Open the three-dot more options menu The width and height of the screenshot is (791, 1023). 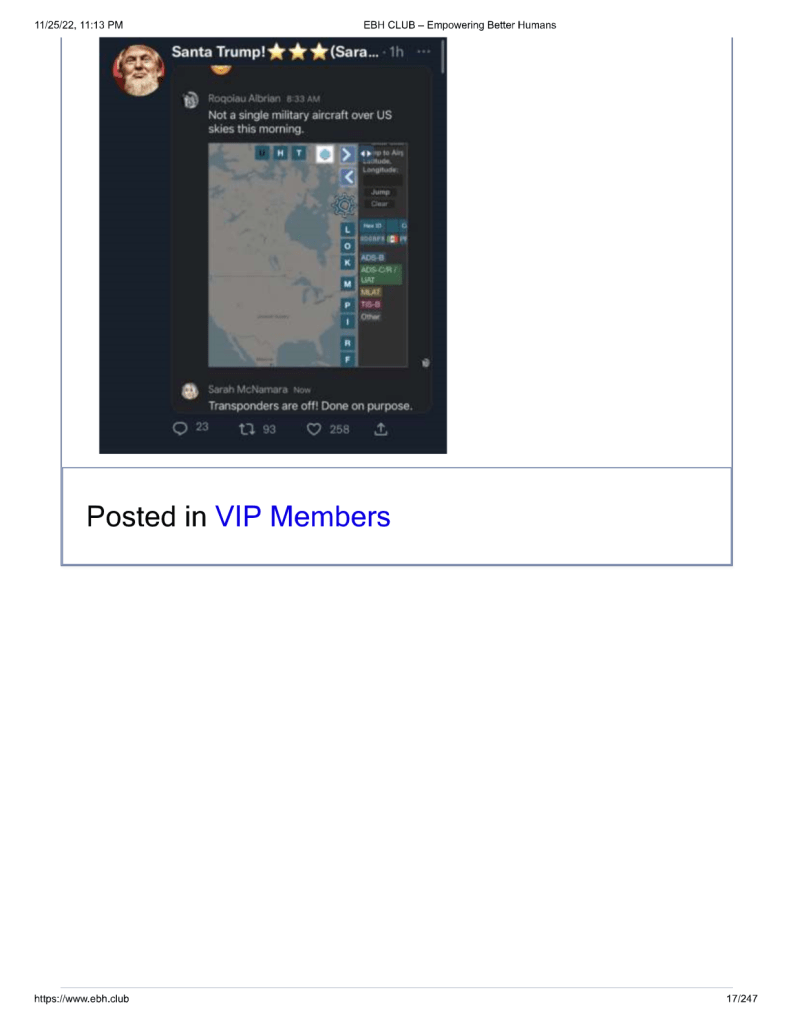424,52
